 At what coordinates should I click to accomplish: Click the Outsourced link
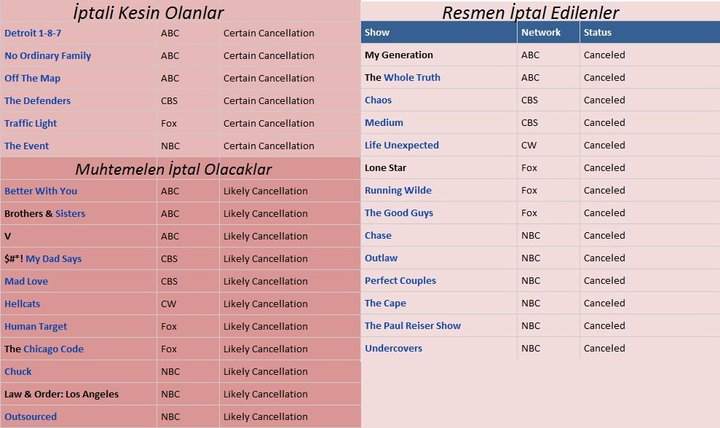pyautogui.click(x=31, y=417)
